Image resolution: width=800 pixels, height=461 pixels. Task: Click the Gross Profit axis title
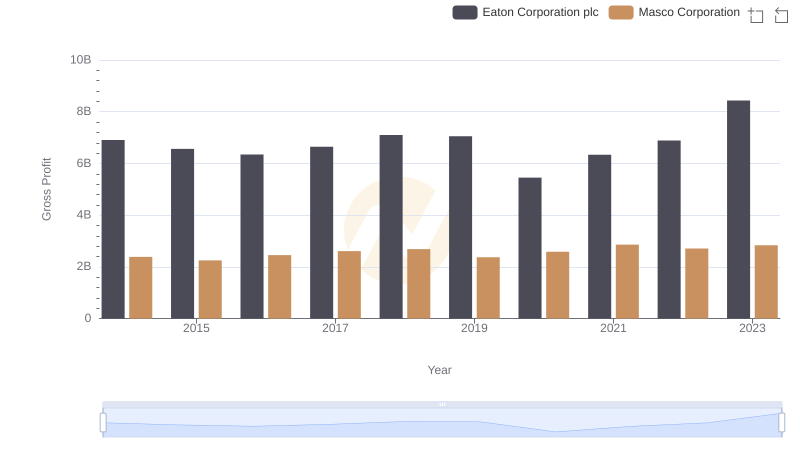46,189
